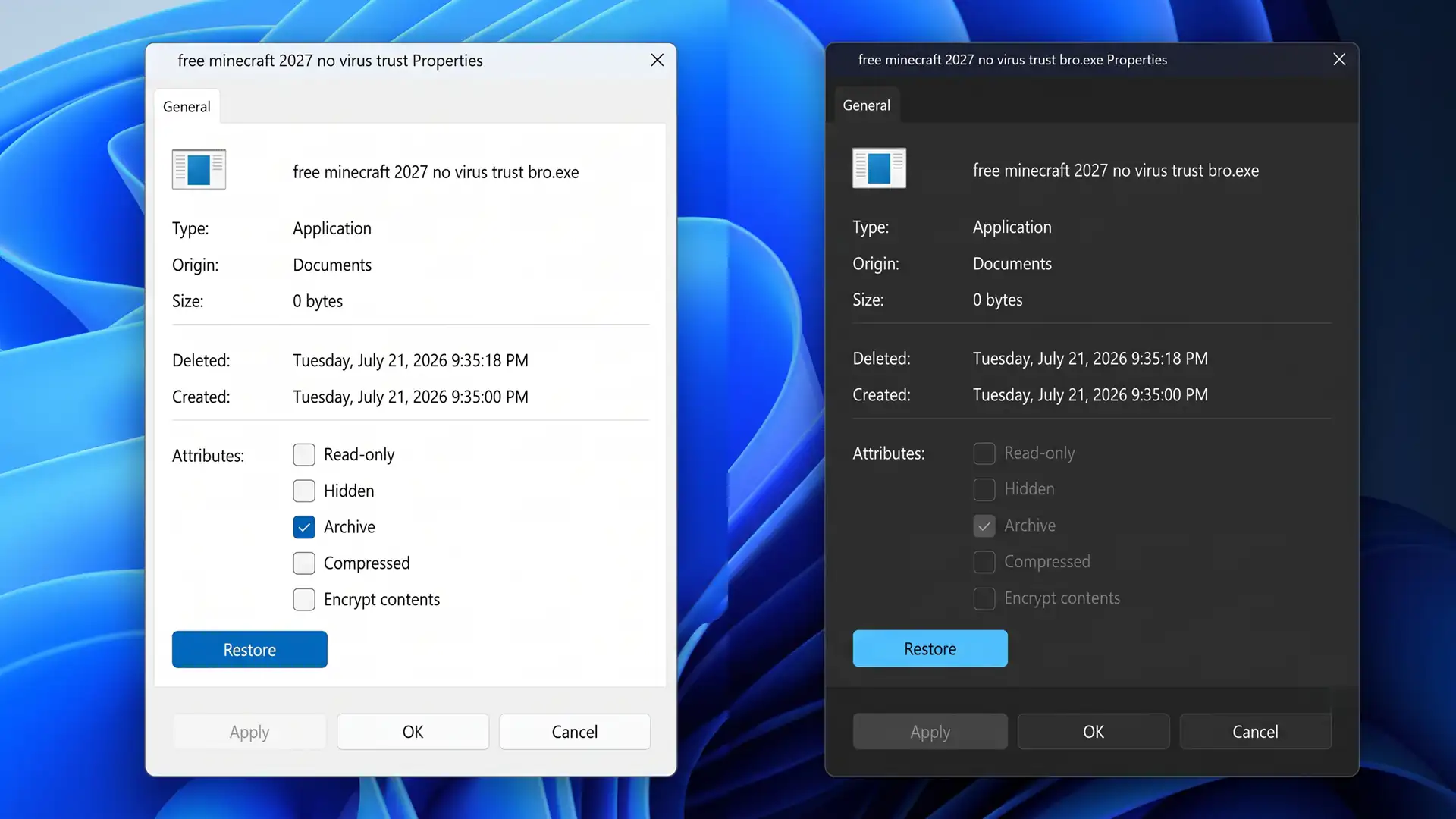Select 'Documents' origin value in dark dialog
Screen dimensions: 1456x819
point(1012,263)
